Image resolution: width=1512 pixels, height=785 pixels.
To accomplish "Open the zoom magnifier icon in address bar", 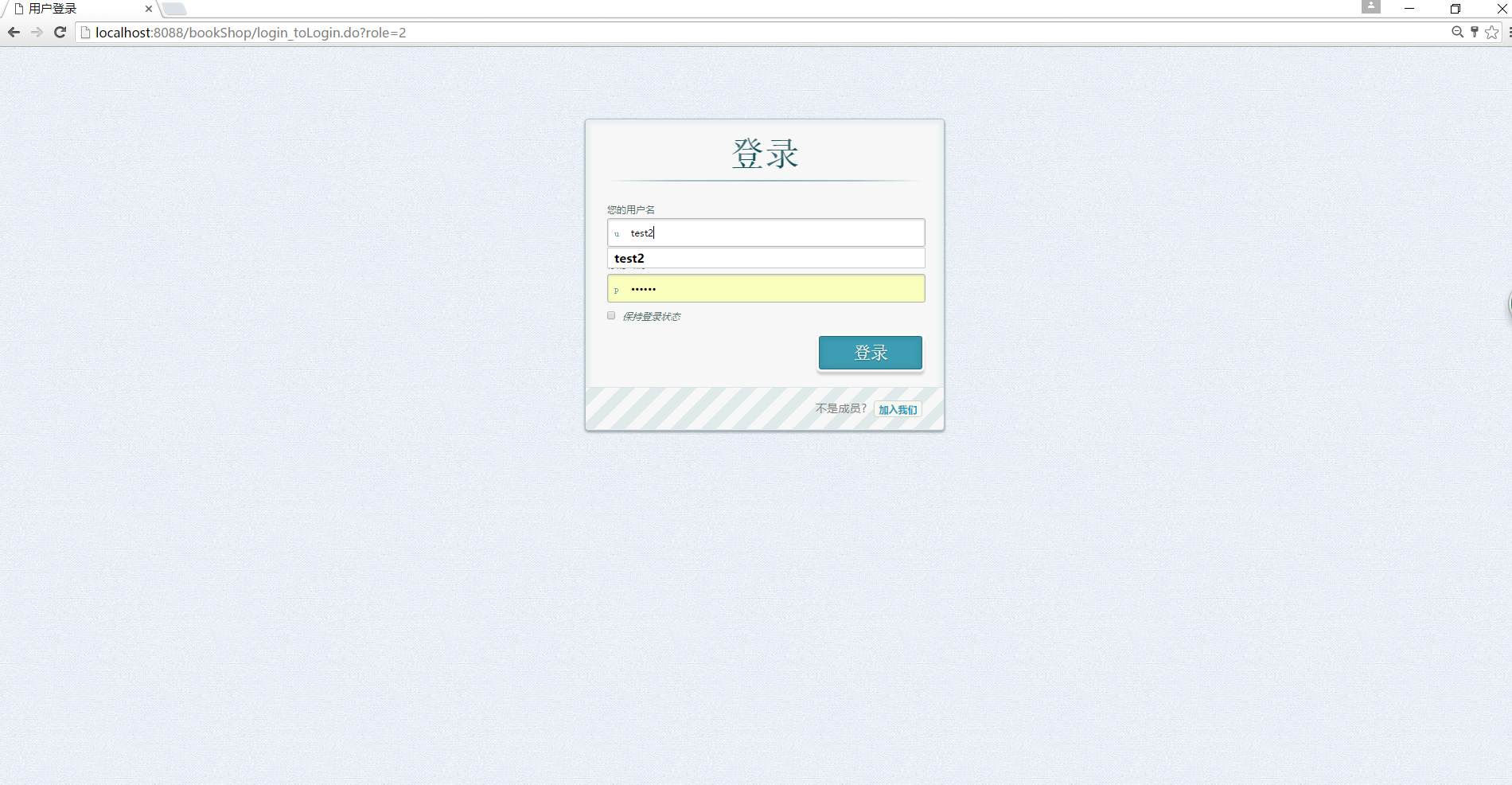I will point(1457,32).
